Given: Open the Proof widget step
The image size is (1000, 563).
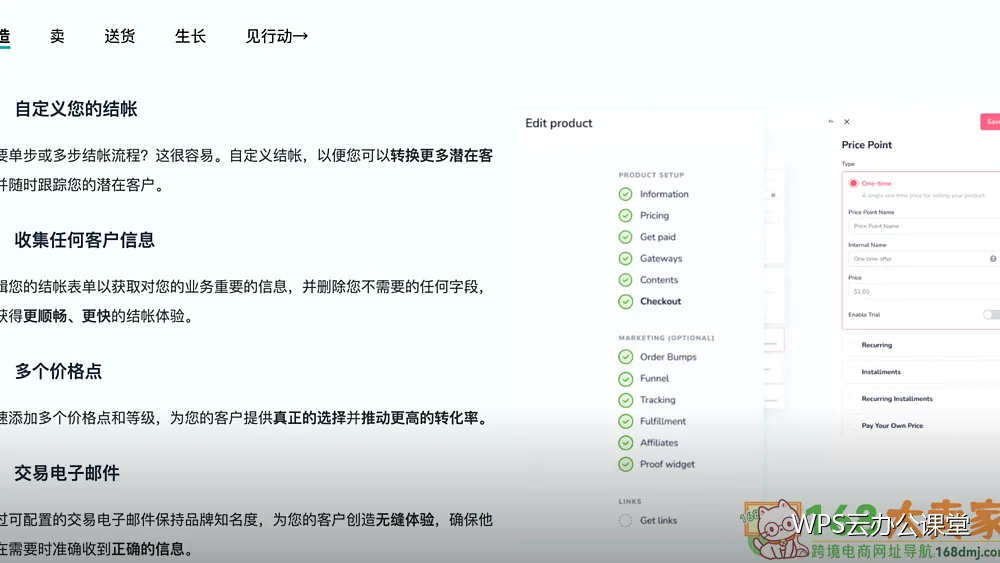Looking at the screenshot, I should point(667,464).
